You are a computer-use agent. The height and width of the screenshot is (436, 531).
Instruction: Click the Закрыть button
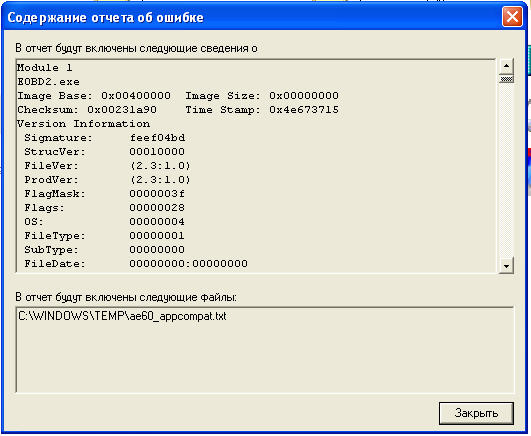coord(476,413)
